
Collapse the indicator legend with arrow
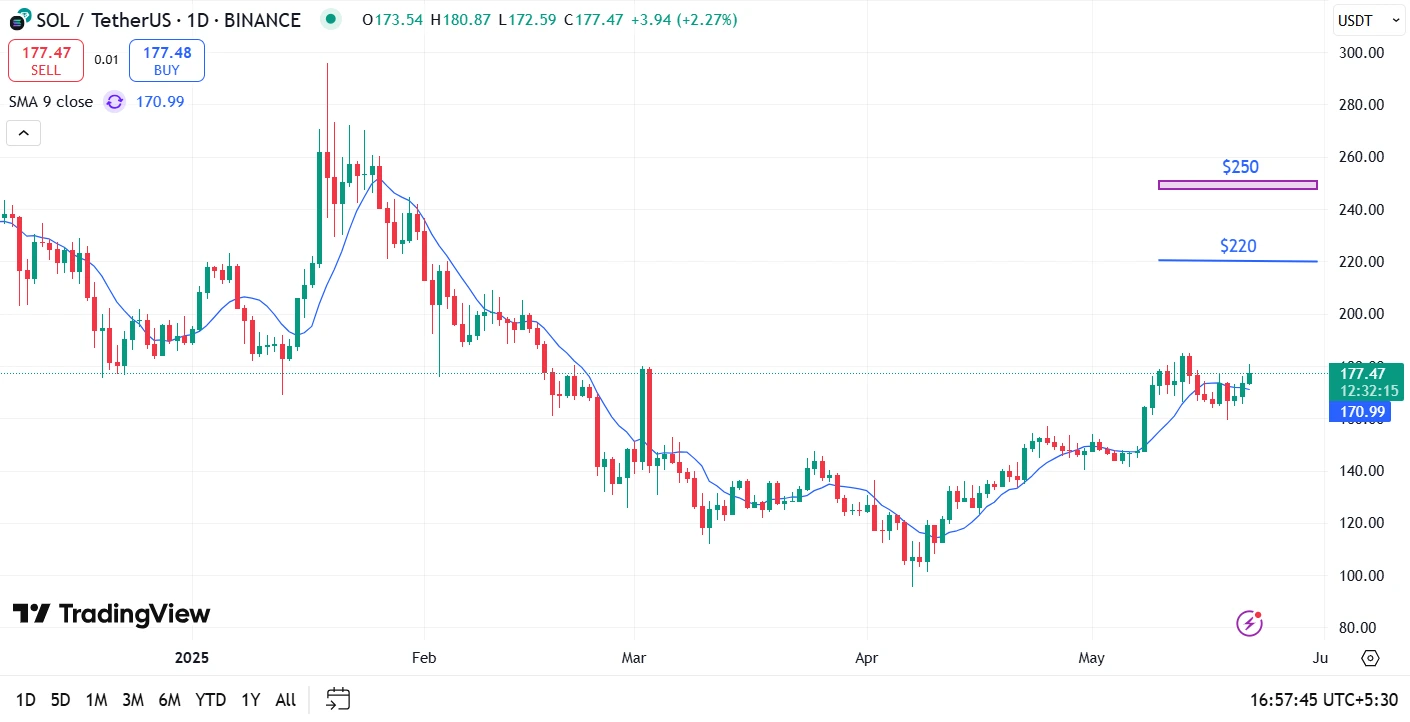coord(23,133)
